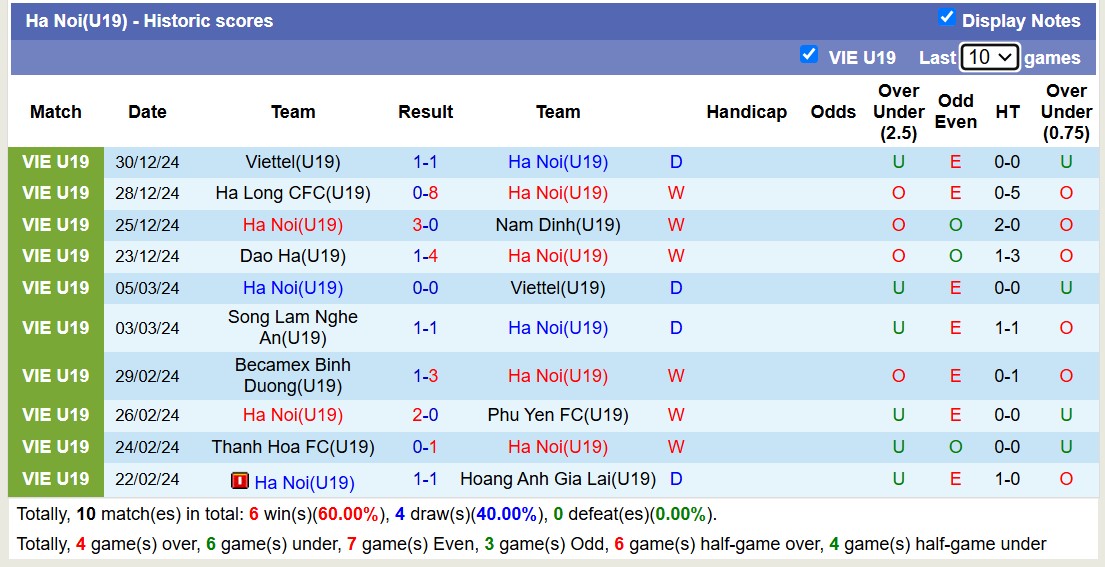The height and width of the screenshot is (567, 1105).
Task: Click the D outcome in the 30/12/24 row
Action: 676,162
